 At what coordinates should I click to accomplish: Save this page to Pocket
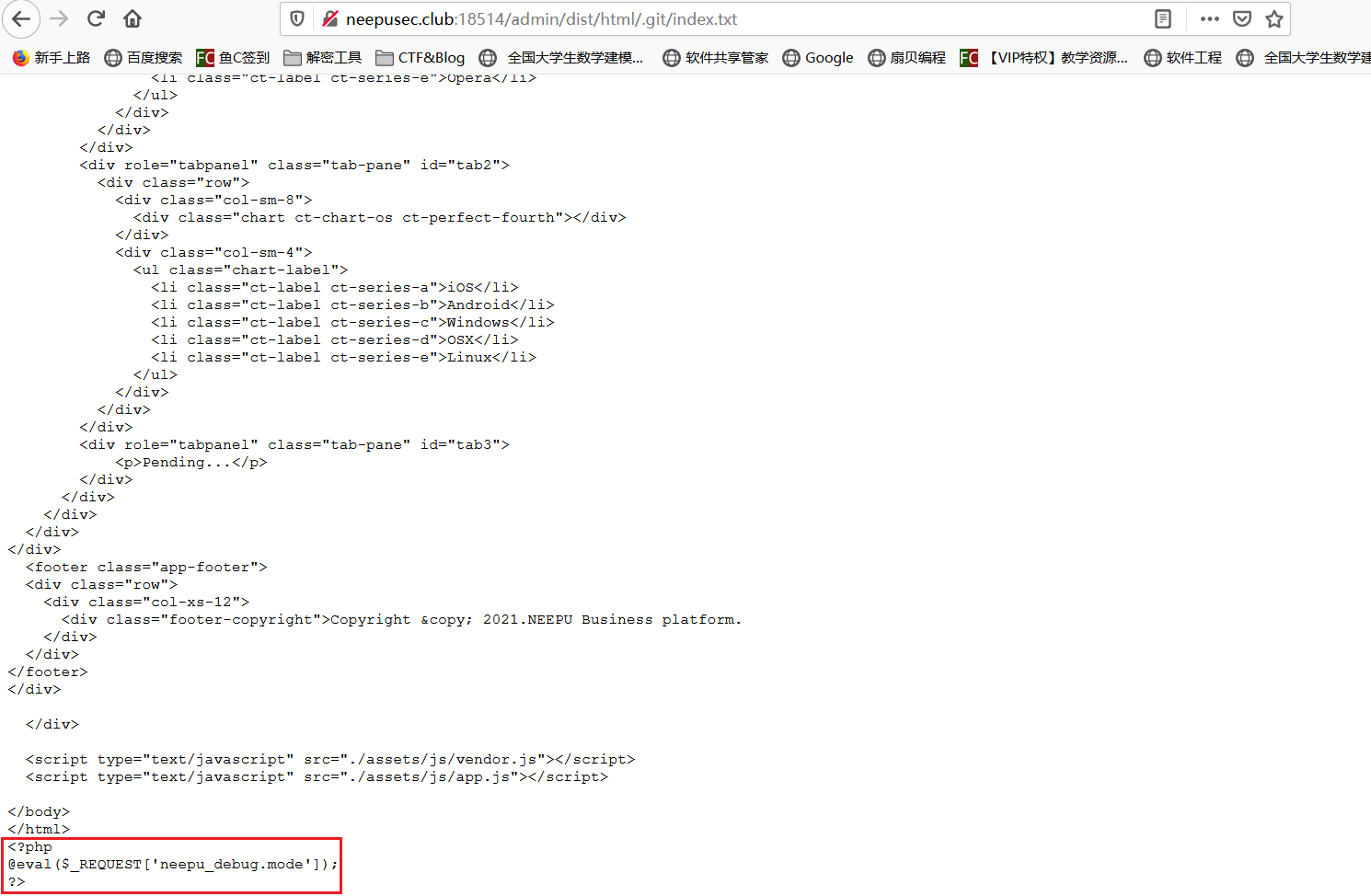click(x=1242, y=19)
